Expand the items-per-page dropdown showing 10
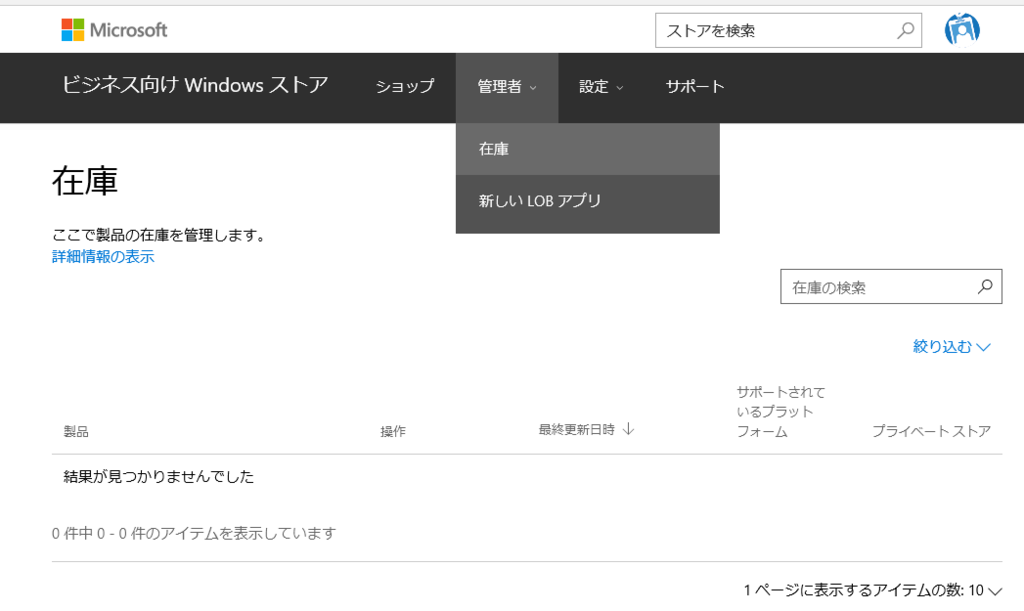 click(x=985, y=591)
